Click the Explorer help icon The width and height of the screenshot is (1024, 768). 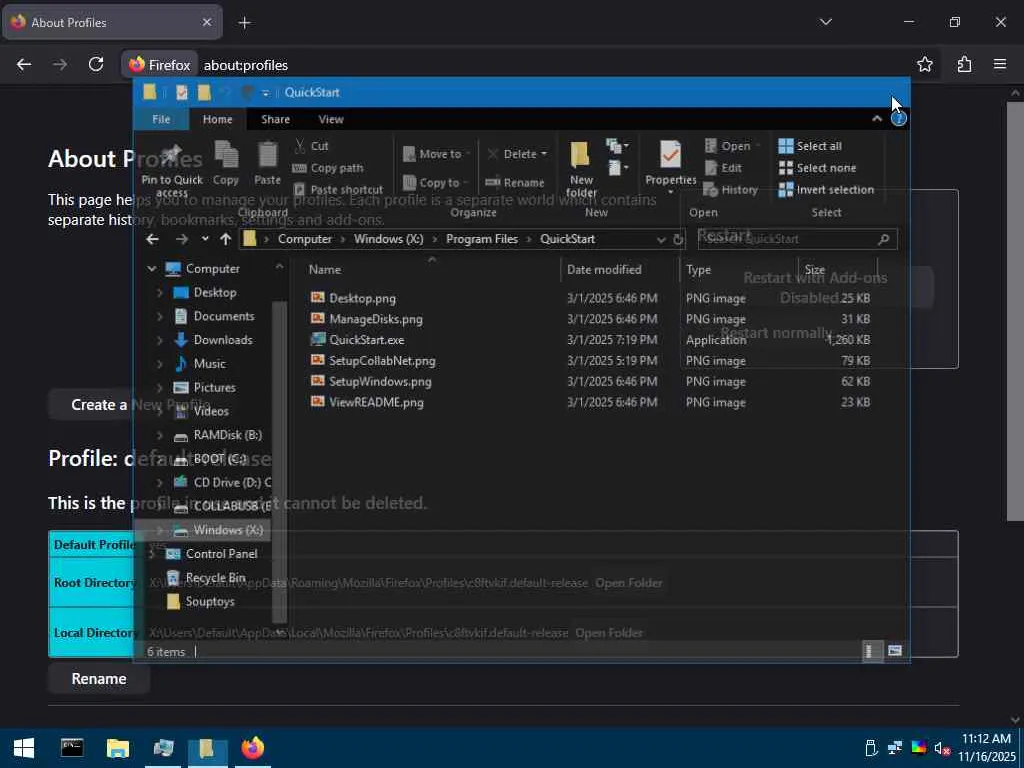899,119
